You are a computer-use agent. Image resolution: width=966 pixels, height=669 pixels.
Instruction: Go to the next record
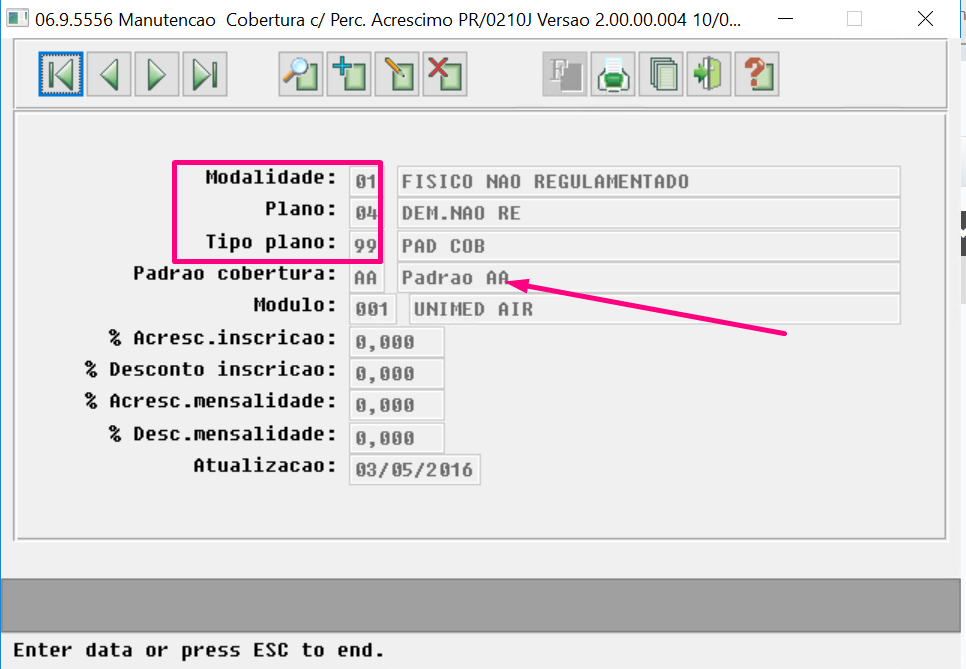tap(157, 75)
